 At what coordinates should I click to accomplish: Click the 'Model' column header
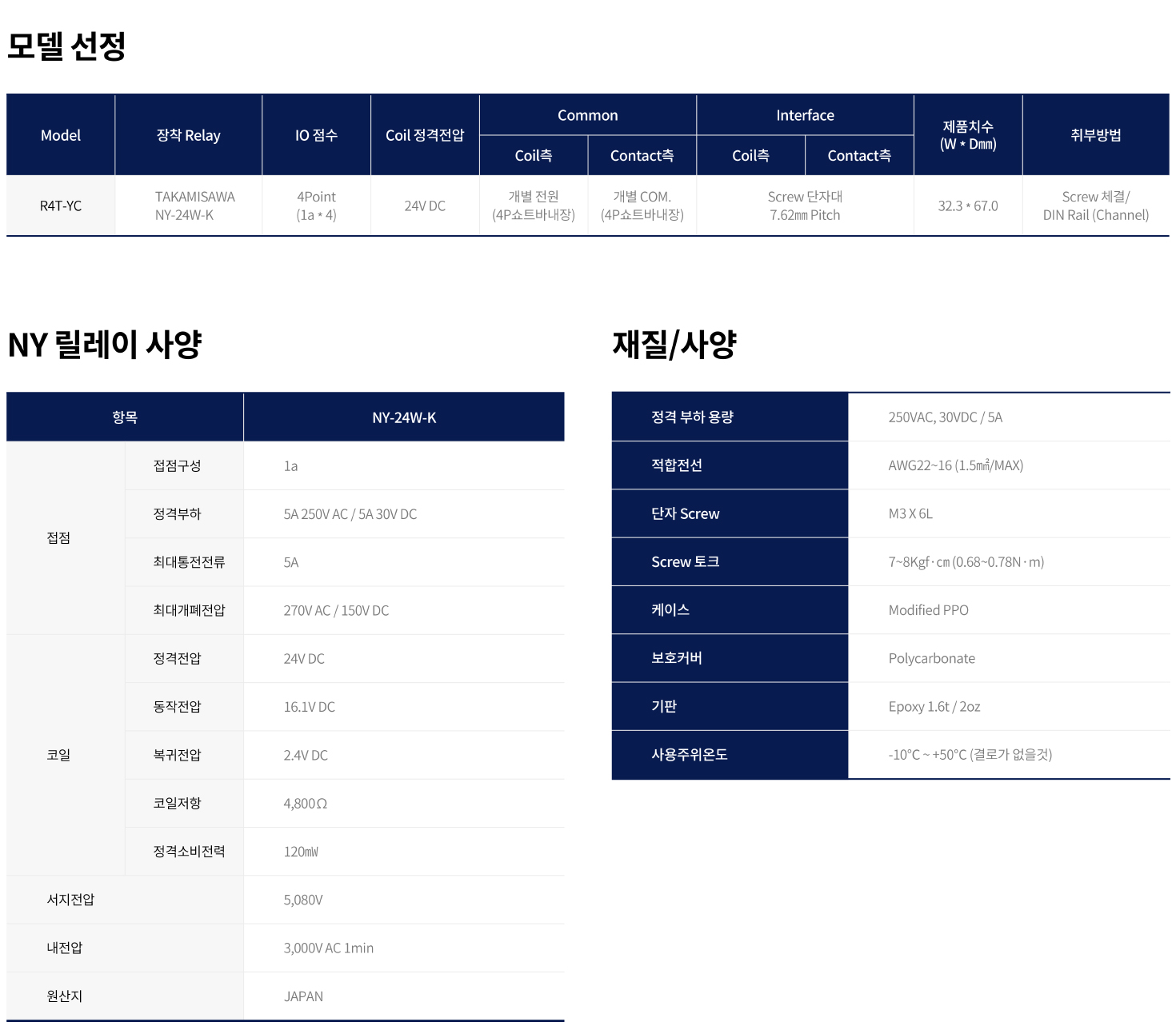pyautogui.click(x=61, y=135)
